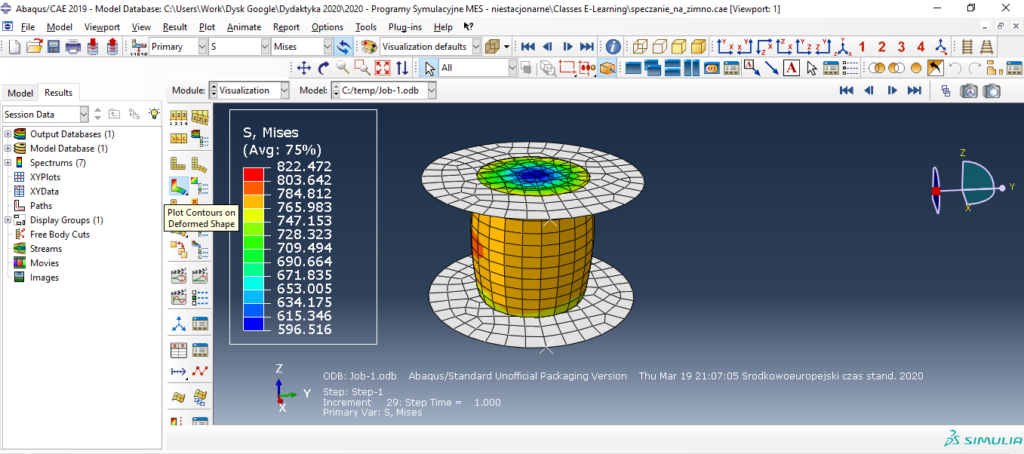Click the Field Output dialog icon
The height and width of the screenshot is (454, 1024).
click(x=138, y=47)
